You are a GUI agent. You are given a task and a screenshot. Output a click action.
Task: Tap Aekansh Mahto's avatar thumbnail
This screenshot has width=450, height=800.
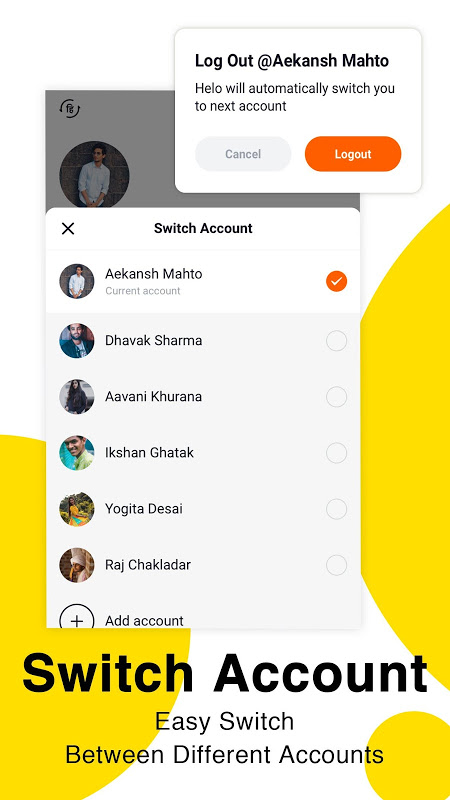[77, 281]
